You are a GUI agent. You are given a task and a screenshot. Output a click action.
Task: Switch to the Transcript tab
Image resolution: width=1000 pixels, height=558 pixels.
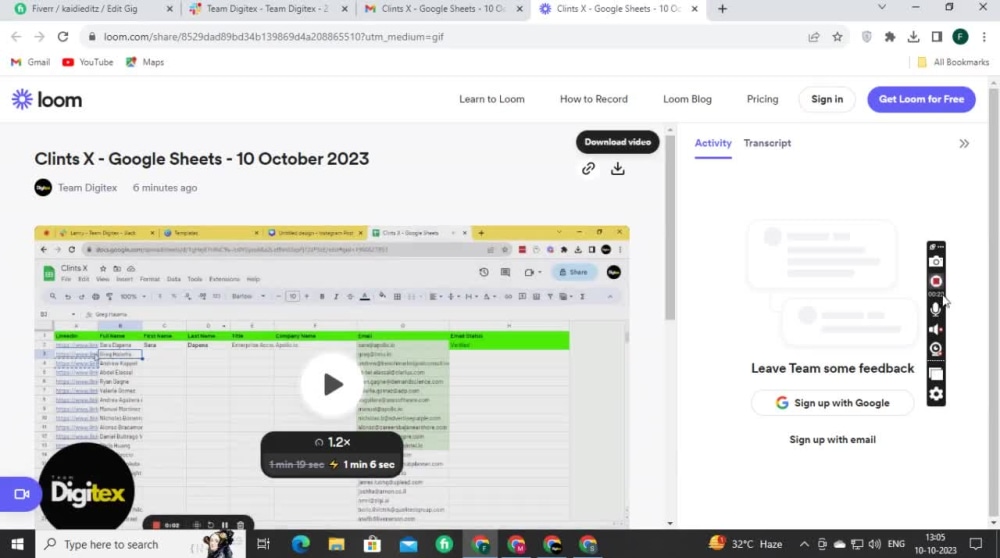click(x=767, y=143)
